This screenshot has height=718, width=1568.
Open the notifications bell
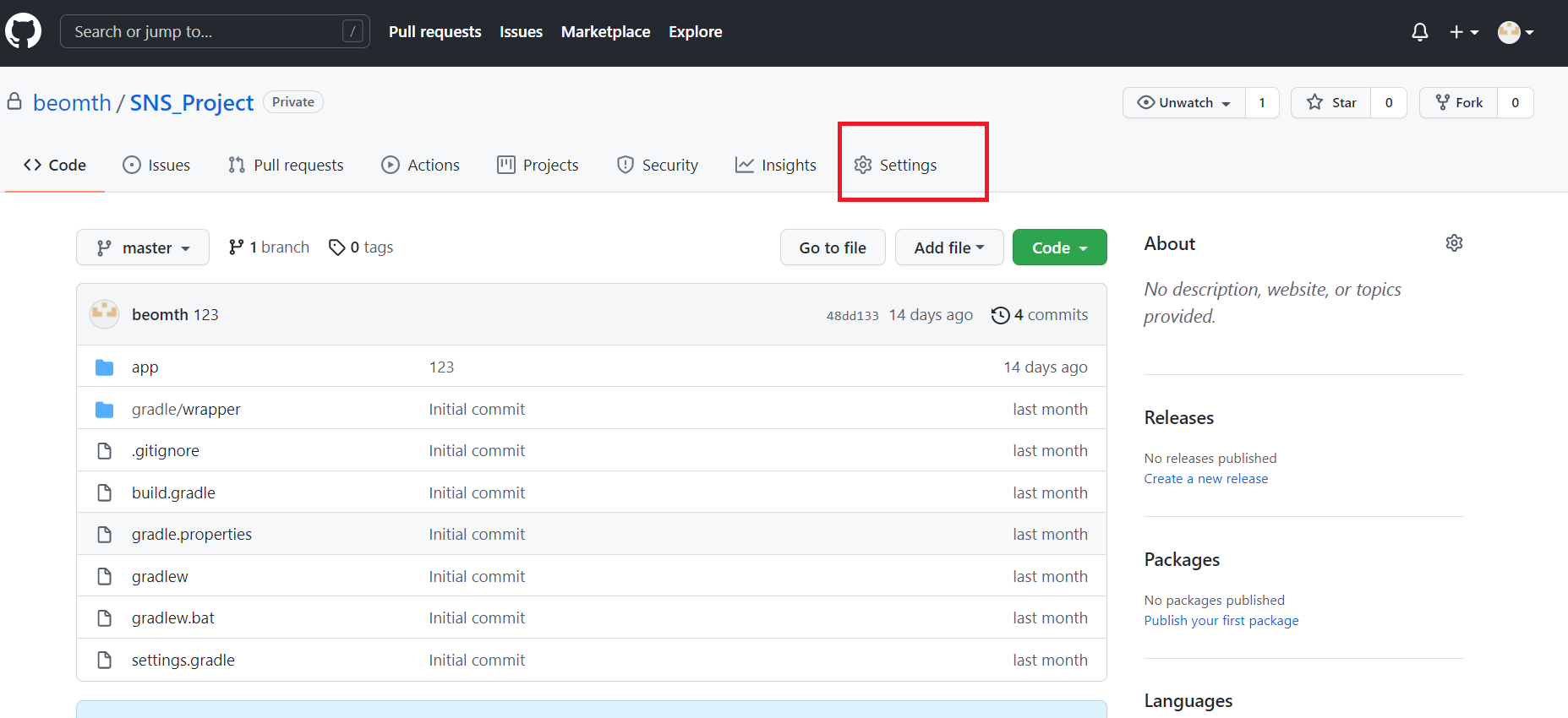1420,32
